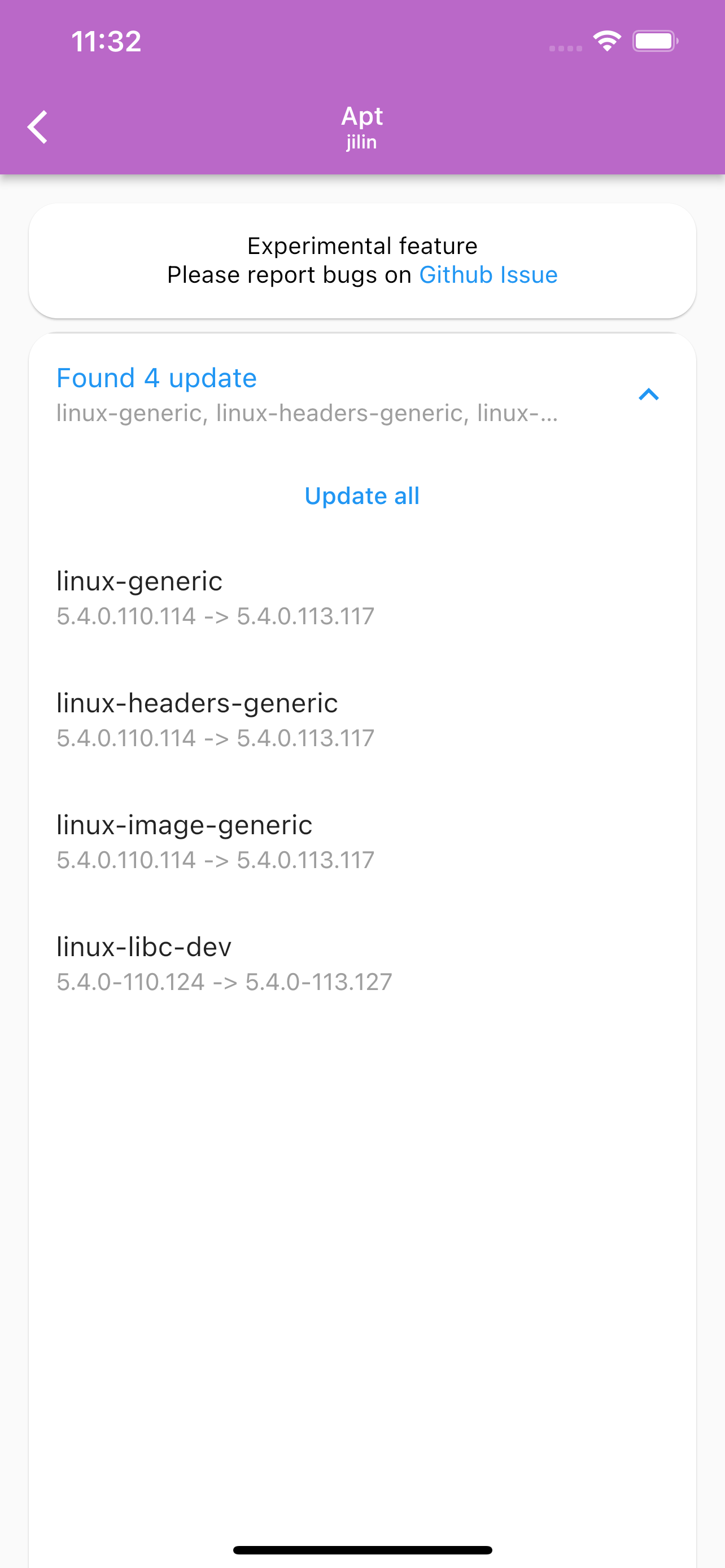Tap the cellular signal dots icon
The width and height of the screenshot is (725, 1568).
[x=566, y=48]
